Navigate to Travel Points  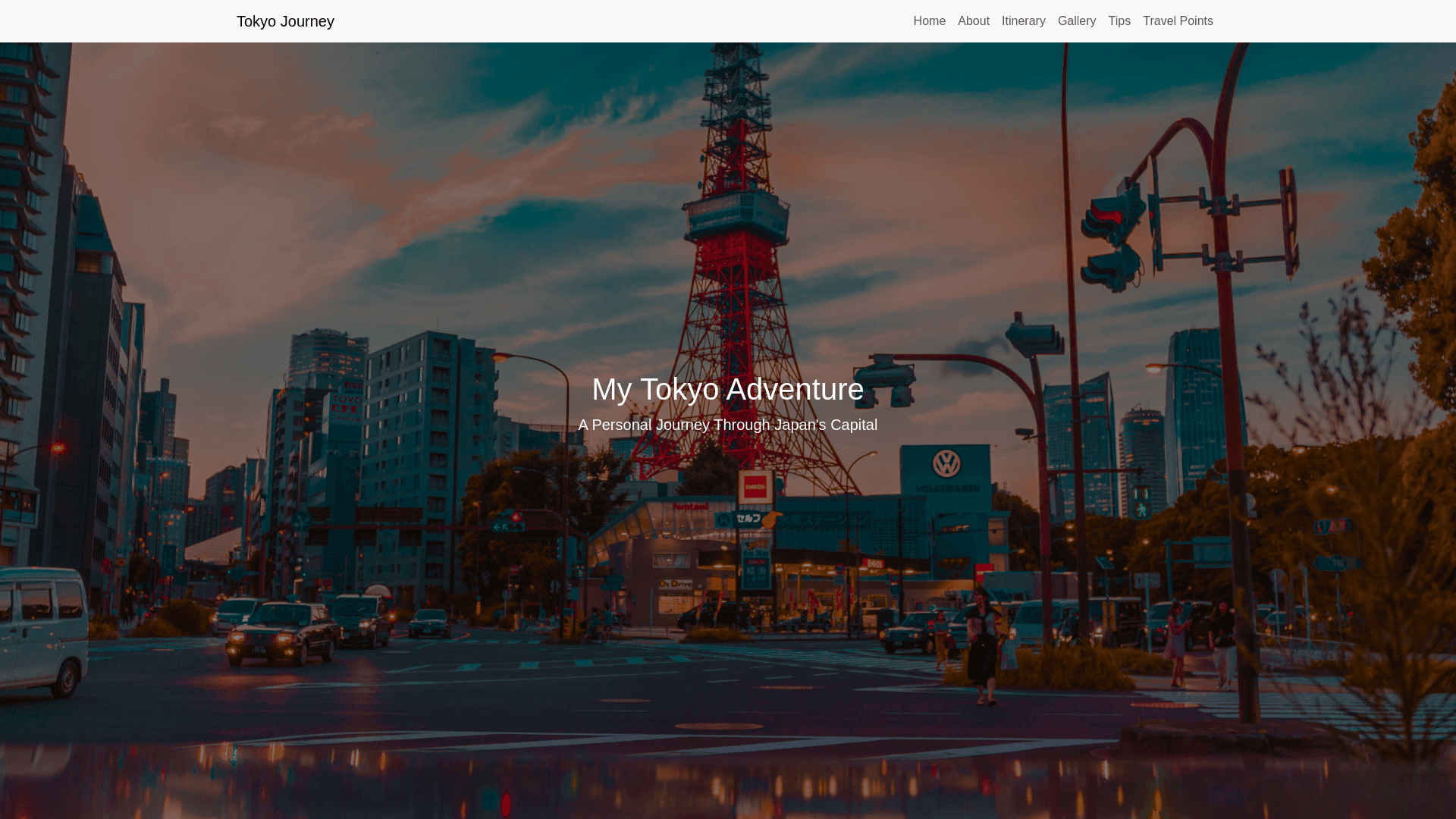[1177, 21]
